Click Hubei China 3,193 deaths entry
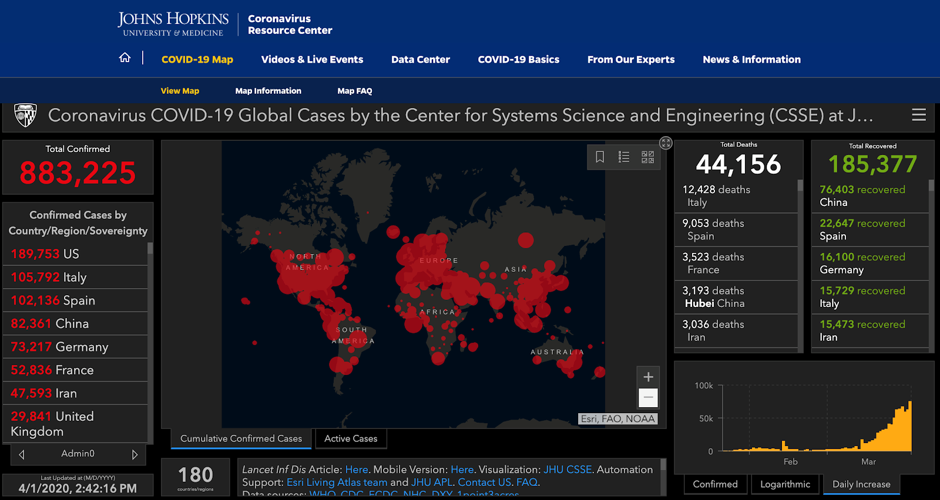 pos(736,297)
